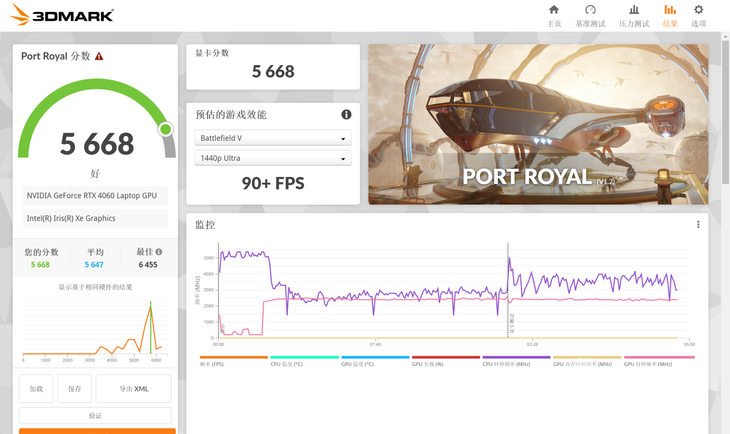This screenshot has height=434, width=730.
Task: Toggle the CPU 温度 (°C) legend series
Action: [304, 361]
